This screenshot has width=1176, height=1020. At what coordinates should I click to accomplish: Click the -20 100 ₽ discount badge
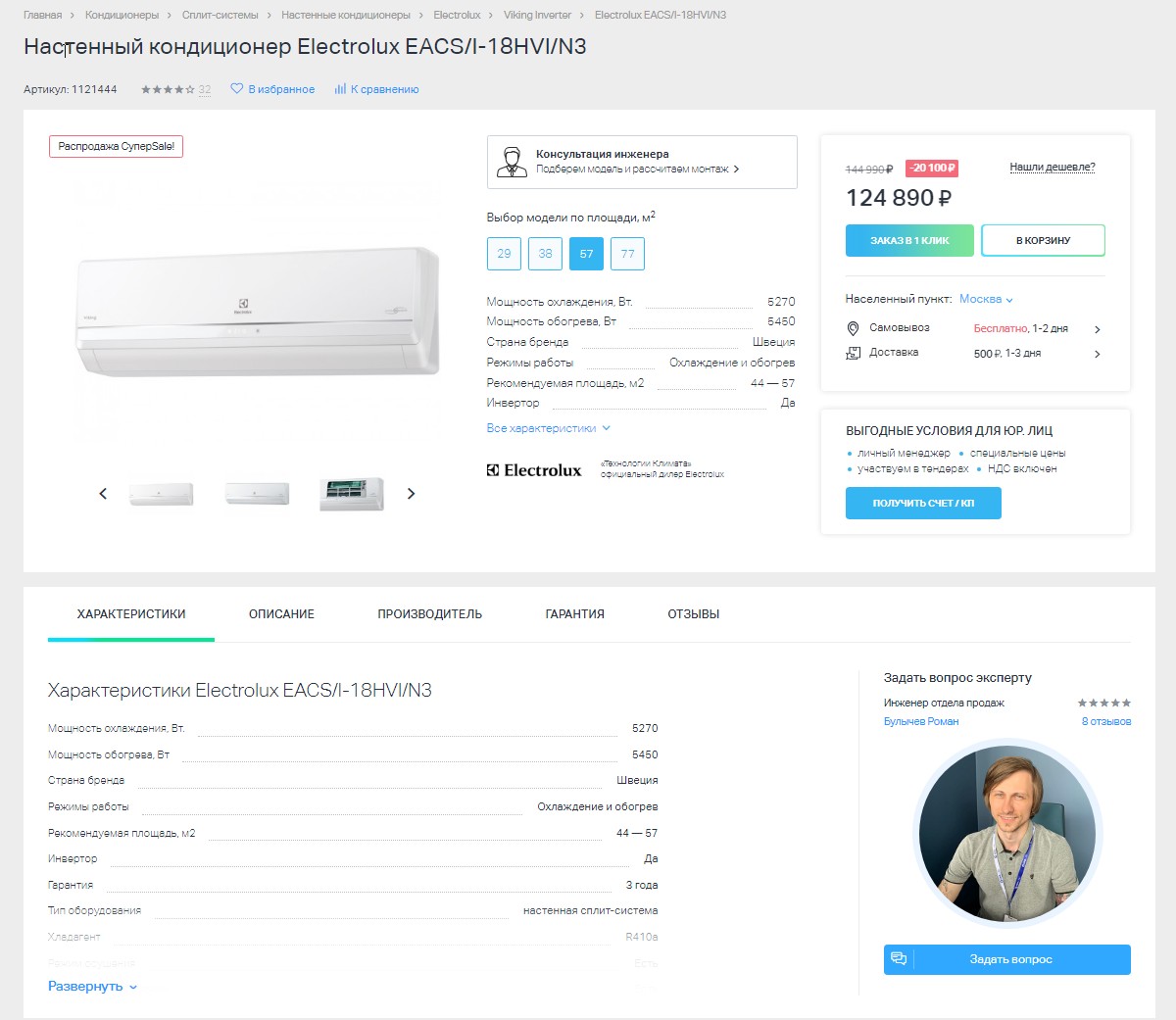(932, 169)
